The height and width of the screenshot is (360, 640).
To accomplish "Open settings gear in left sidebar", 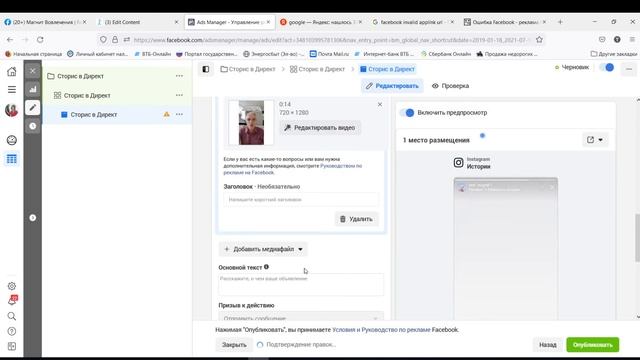I will 11,286.
